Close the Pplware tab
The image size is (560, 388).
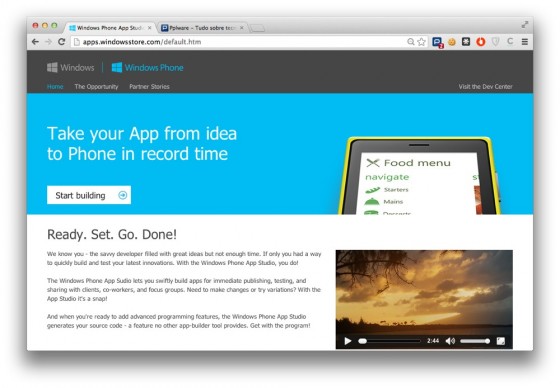(x=242, y=28)
